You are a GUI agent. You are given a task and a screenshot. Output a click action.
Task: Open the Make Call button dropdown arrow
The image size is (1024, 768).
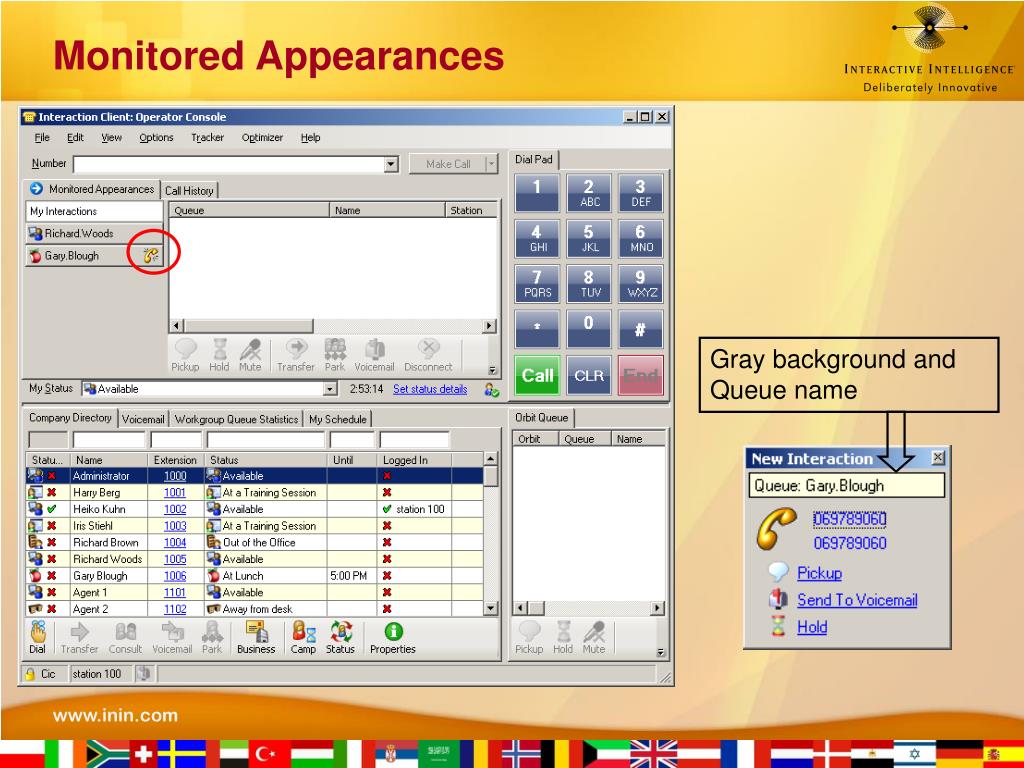click(491, 165)
